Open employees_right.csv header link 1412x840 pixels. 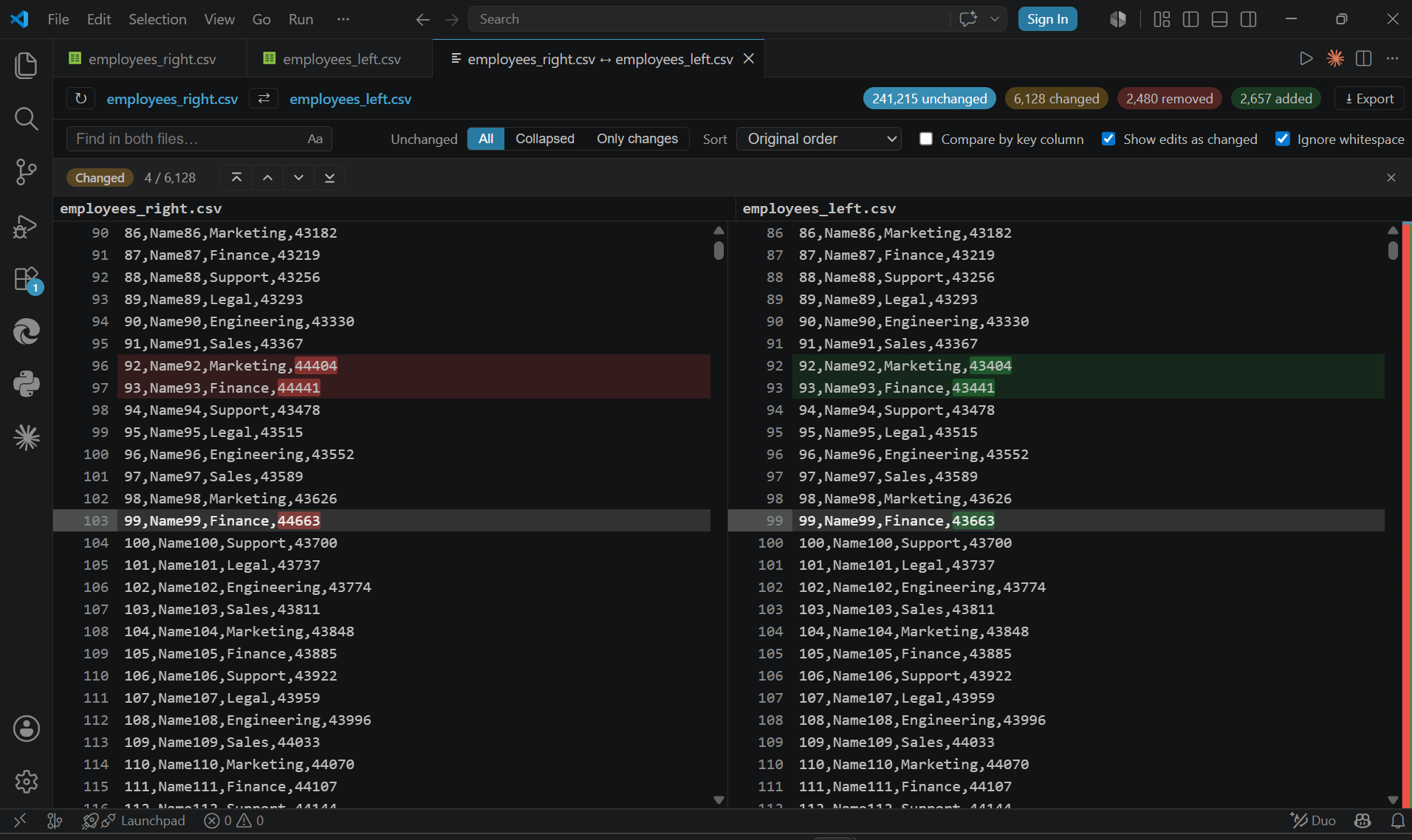point(172,99)
